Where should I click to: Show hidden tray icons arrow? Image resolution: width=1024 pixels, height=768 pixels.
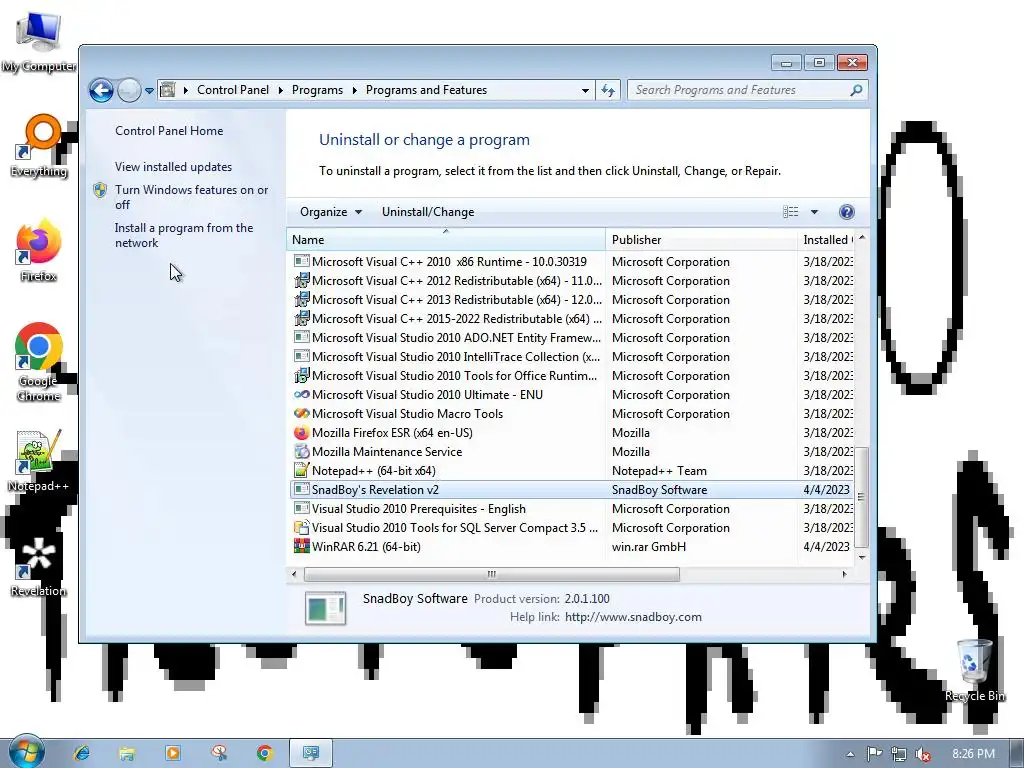[x=850, y=754]
